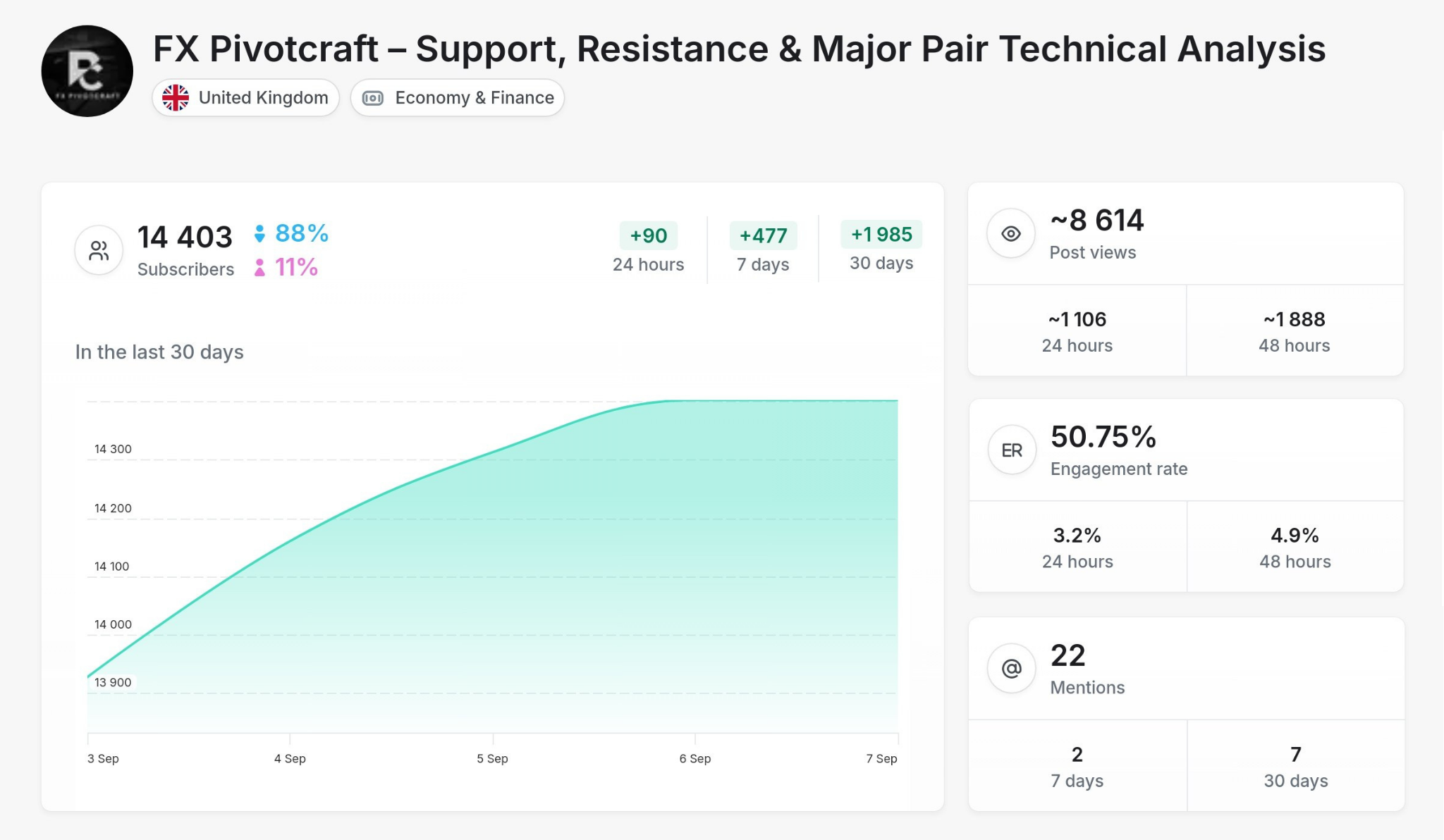Click the "In the last 30 days" label
The height and width of the screenshot is (840, 1444).
click(159, 352)
